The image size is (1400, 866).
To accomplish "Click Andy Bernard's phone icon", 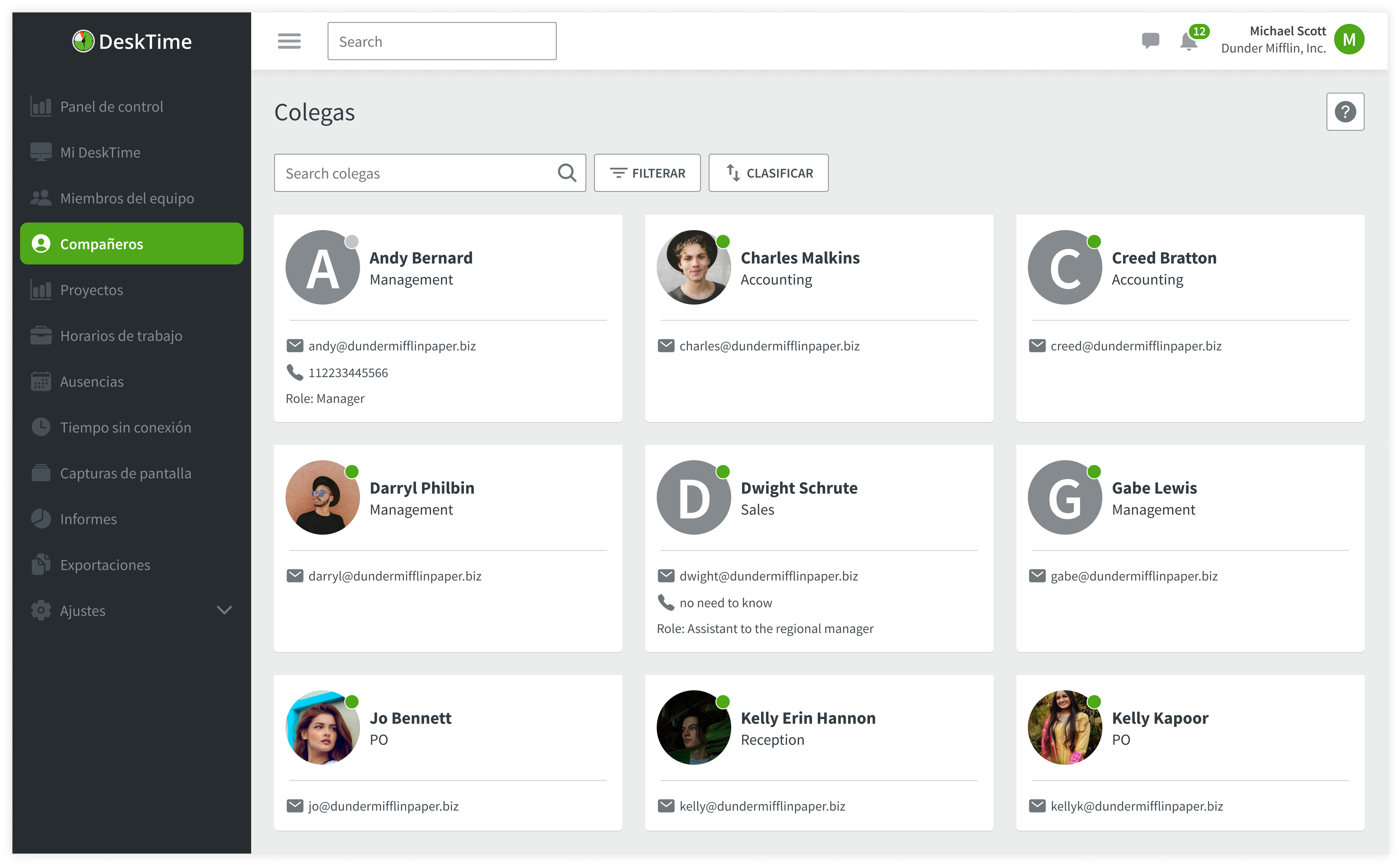I will (x=294, y=372).
